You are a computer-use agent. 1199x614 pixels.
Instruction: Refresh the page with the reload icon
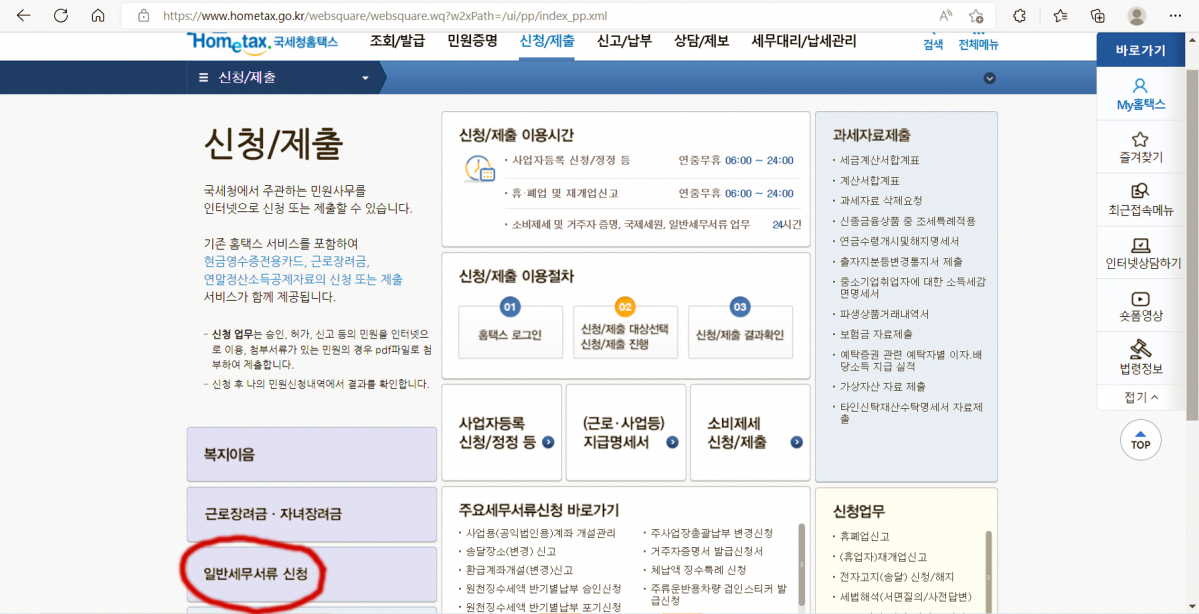(x=62, y=16)
